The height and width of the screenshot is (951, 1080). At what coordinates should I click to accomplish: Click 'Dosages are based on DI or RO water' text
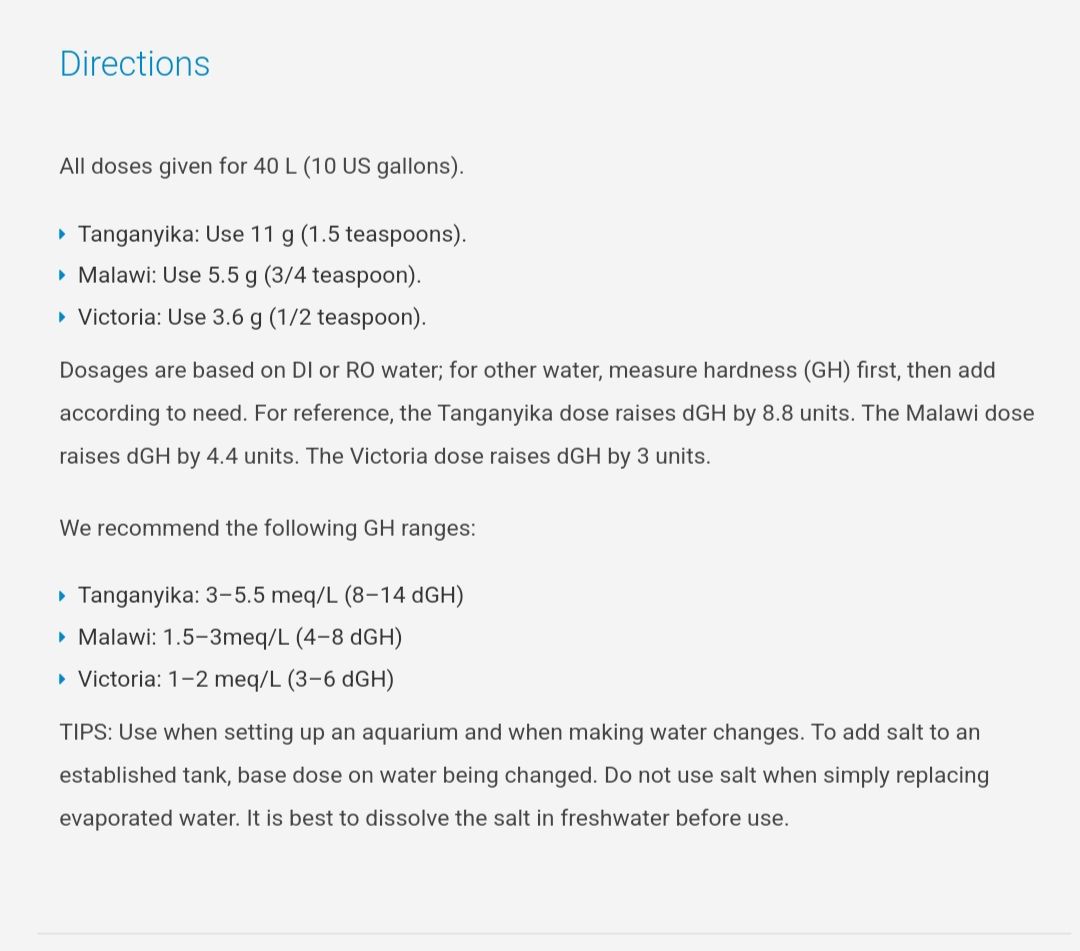[250, 371]
